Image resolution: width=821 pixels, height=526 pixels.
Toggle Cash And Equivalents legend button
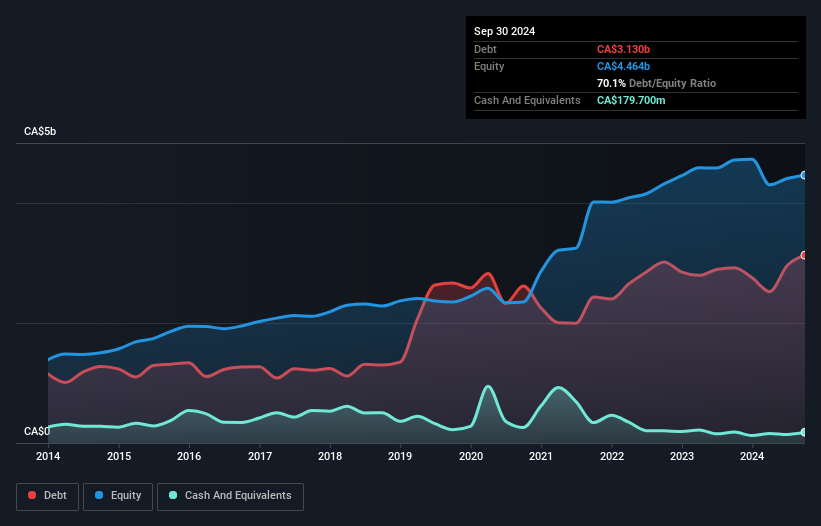(230, 496)
